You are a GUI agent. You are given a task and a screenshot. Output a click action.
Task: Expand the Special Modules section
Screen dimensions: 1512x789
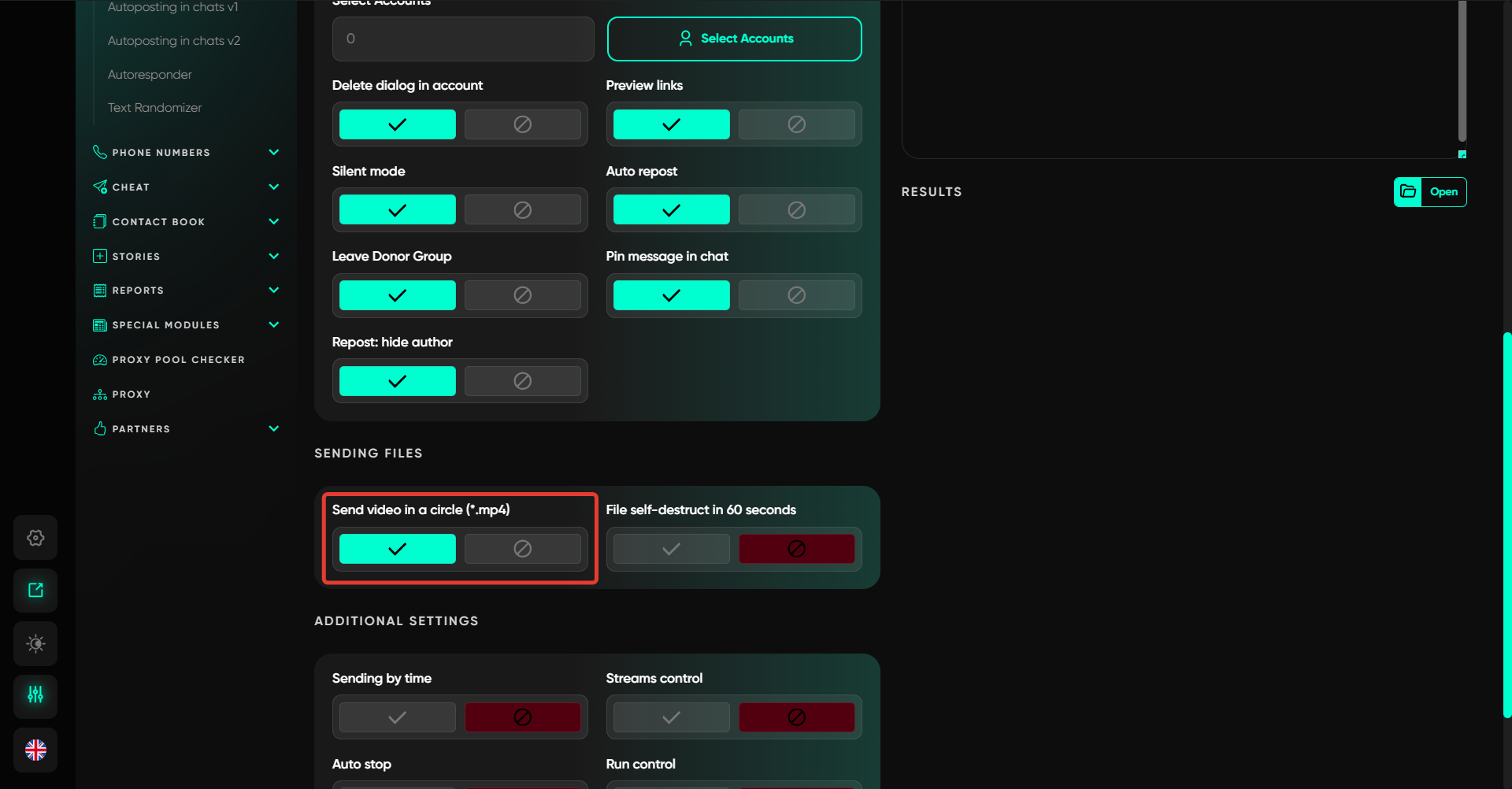click(x=273, y=325)
